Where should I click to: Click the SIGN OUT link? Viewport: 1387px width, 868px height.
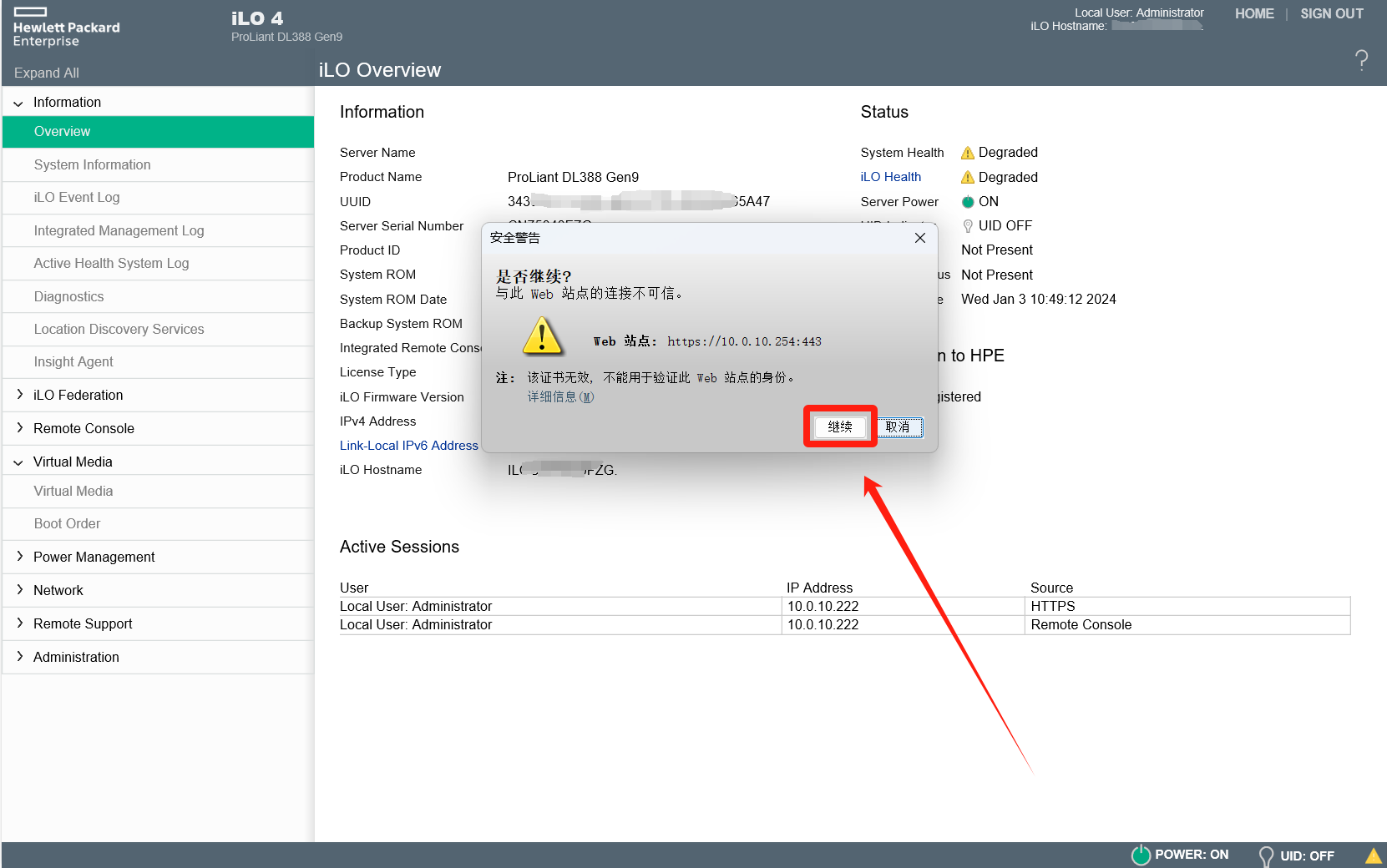[x=1331, y=14]
